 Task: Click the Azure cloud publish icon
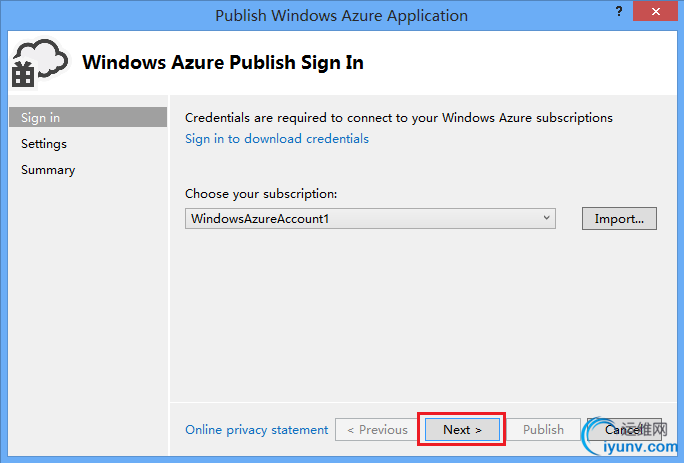click(x=40, y=63)
